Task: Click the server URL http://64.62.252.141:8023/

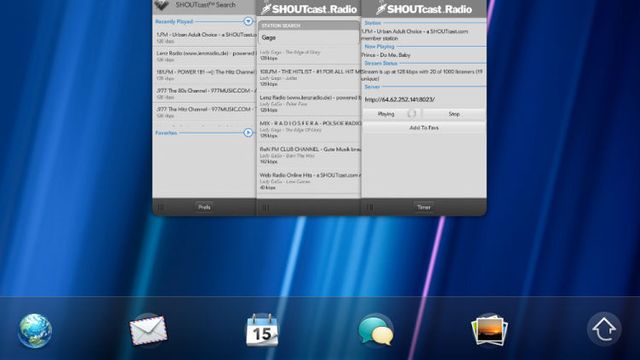Action: tap(400, 100)
